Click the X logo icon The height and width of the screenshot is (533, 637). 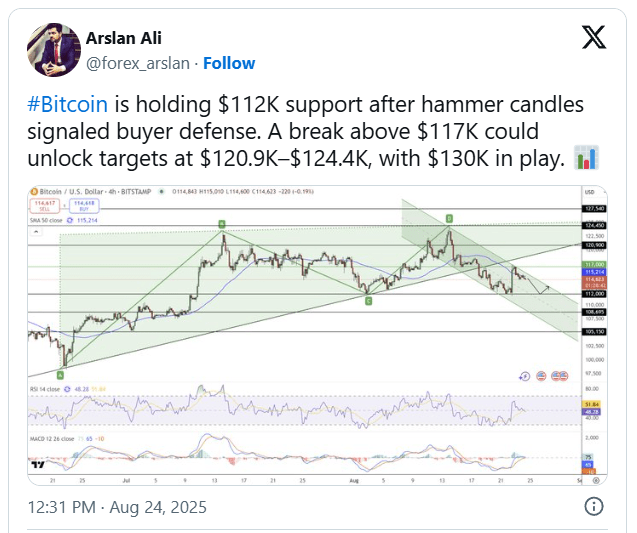pyautogui.click(x=594, y=37)
